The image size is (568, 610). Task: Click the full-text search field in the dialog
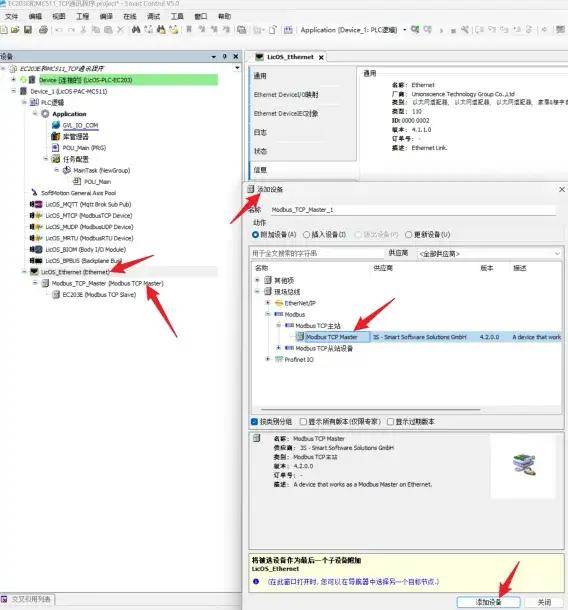click(317, 253)
